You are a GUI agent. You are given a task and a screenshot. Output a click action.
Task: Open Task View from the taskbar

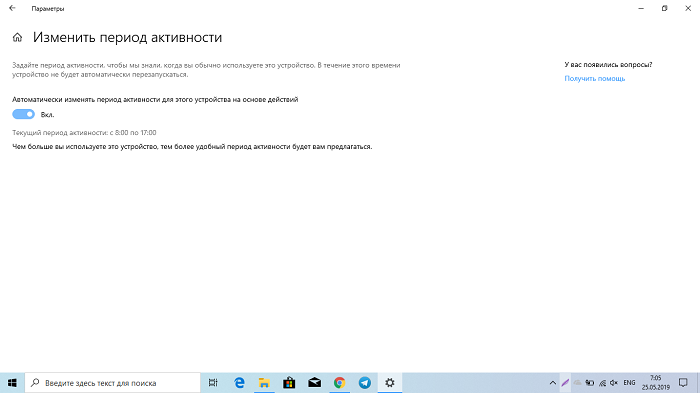point(213,383)
